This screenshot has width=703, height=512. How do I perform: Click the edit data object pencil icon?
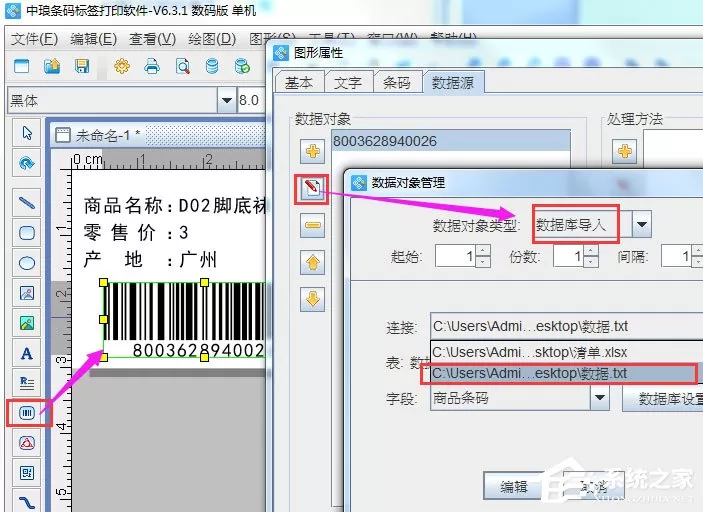coord(312,188)
